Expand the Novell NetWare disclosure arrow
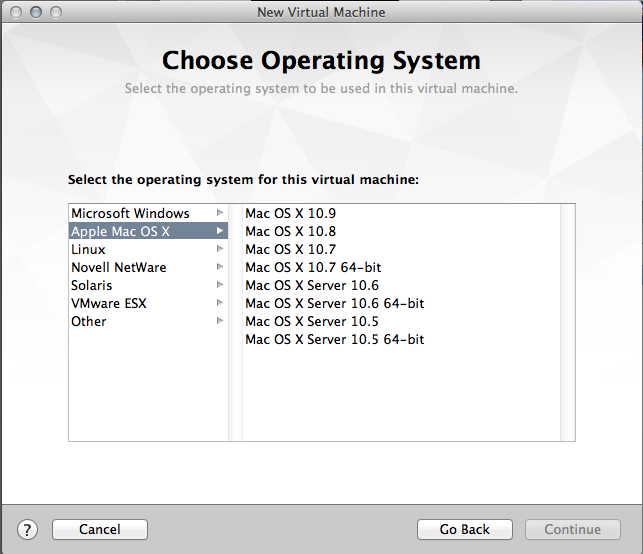643x554 pixels. 220,267
